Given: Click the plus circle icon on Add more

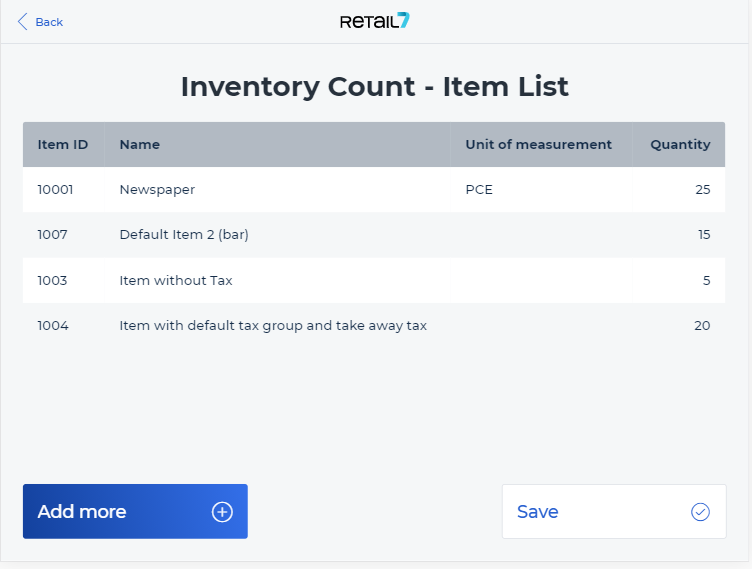Looking at the screenshot, I should point(222,512).
